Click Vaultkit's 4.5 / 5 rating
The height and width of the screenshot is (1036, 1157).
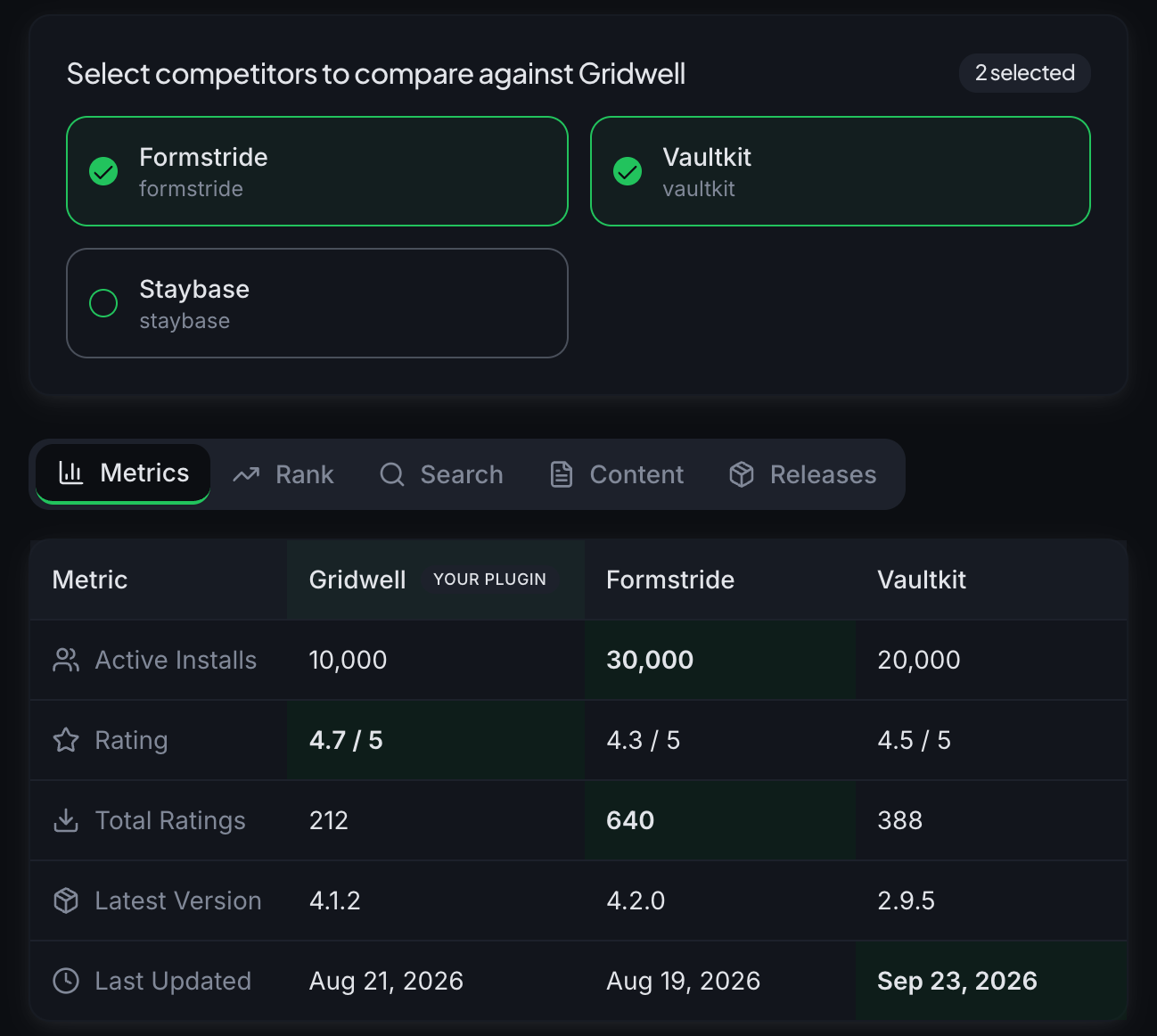click(915, 740)
